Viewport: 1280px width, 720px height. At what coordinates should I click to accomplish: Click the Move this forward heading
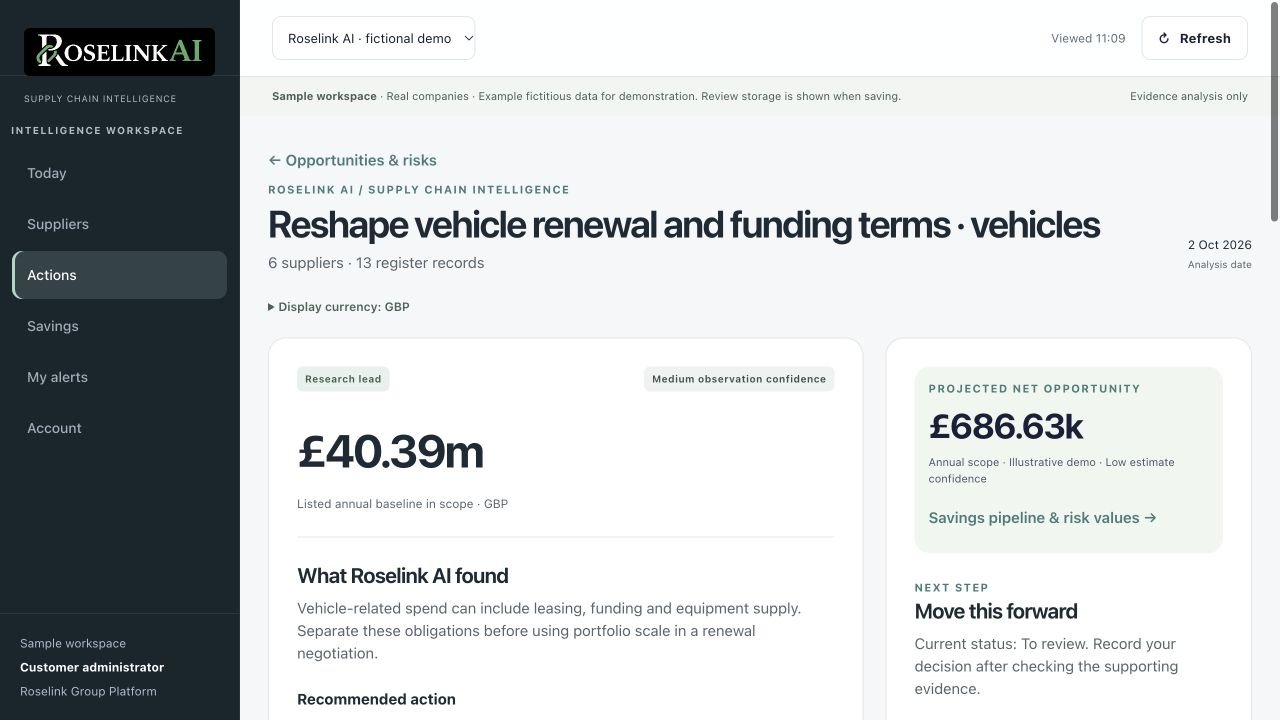pyautogui.click(x=996, y=611)
